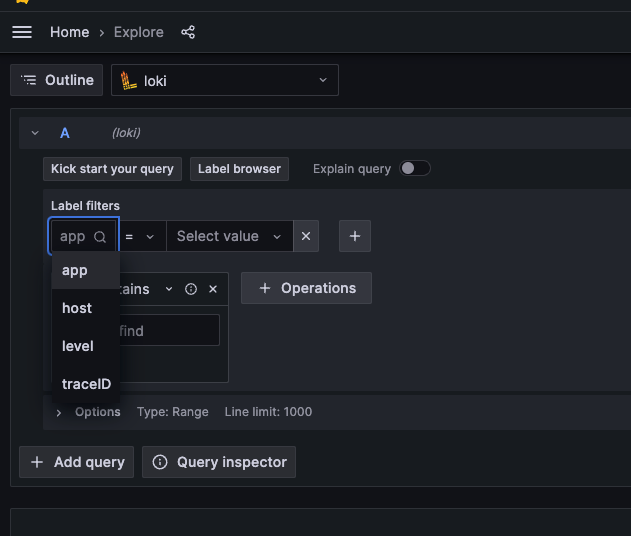This screenshot has height=536, width=631.
Task: Open the hamburger navigation menu
Action: (22, 32)
